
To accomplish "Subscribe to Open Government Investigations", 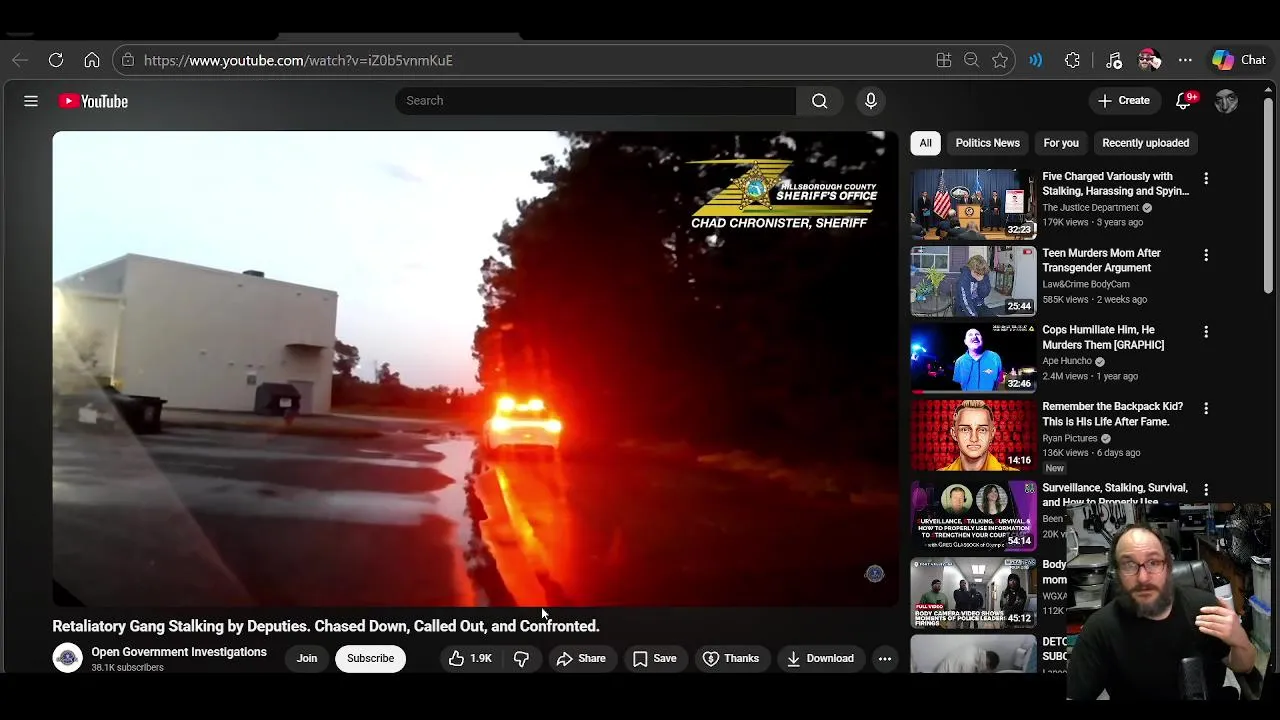I will coord(370,658).
